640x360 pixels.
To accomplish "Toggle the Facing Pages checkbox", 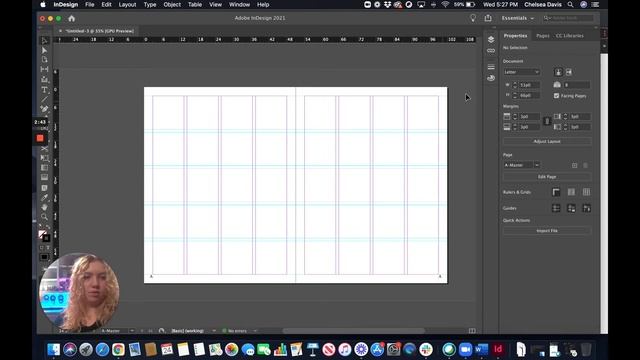I will (x=556, y=96).
